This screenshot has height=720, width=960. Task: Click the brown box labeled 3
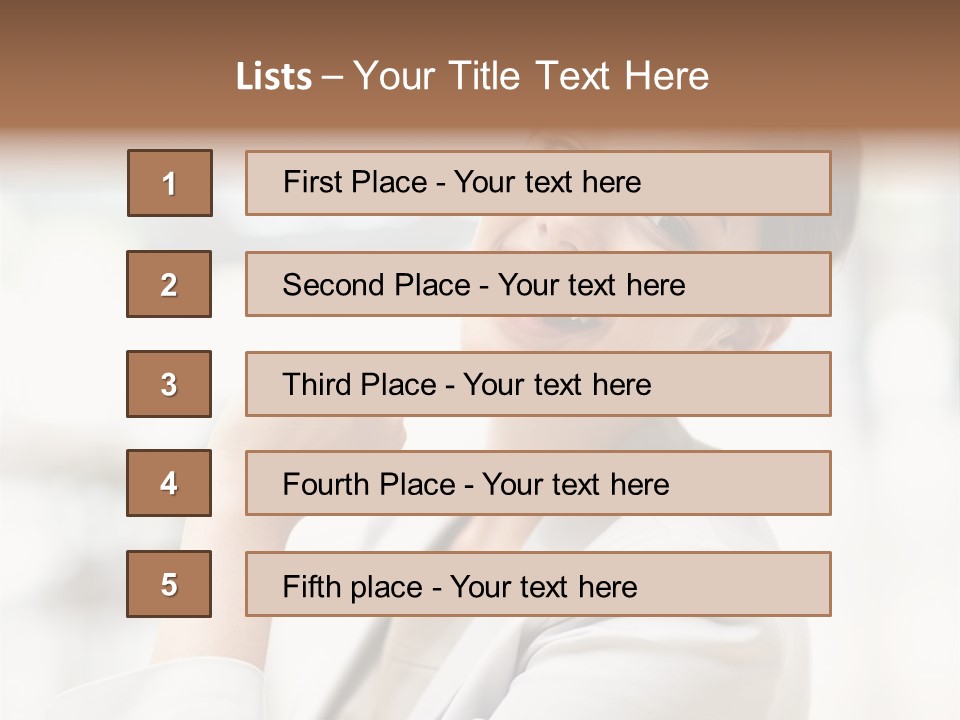pos(169,384)
